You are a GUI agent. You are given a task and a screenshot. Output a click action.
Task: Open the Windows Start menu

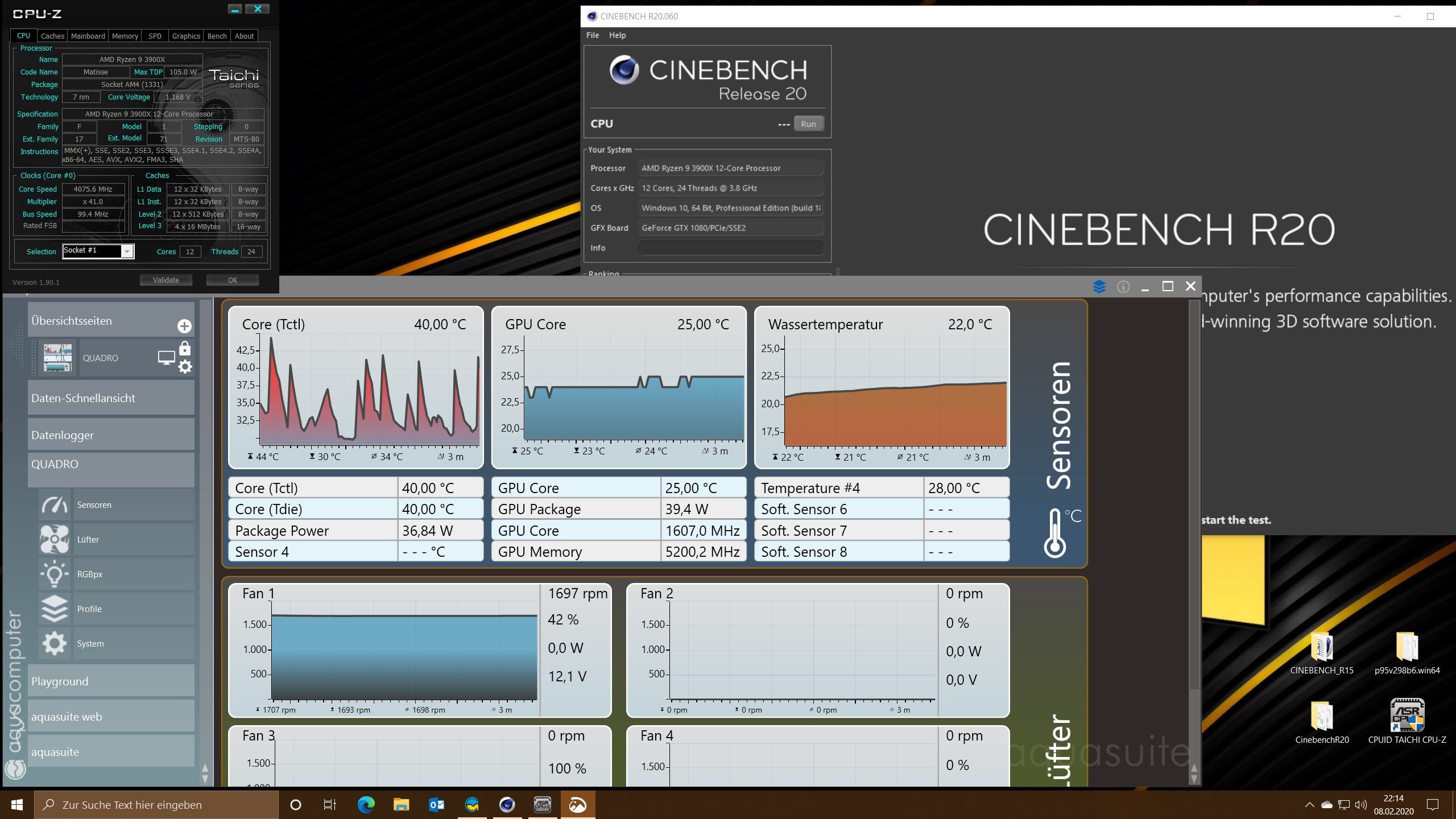pos(17,805)
